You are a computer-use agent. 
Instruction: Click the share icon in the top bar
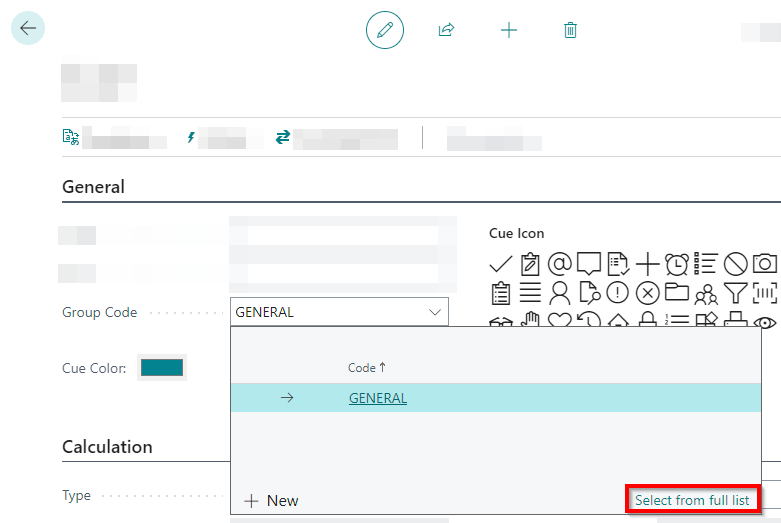pos(446,30)
